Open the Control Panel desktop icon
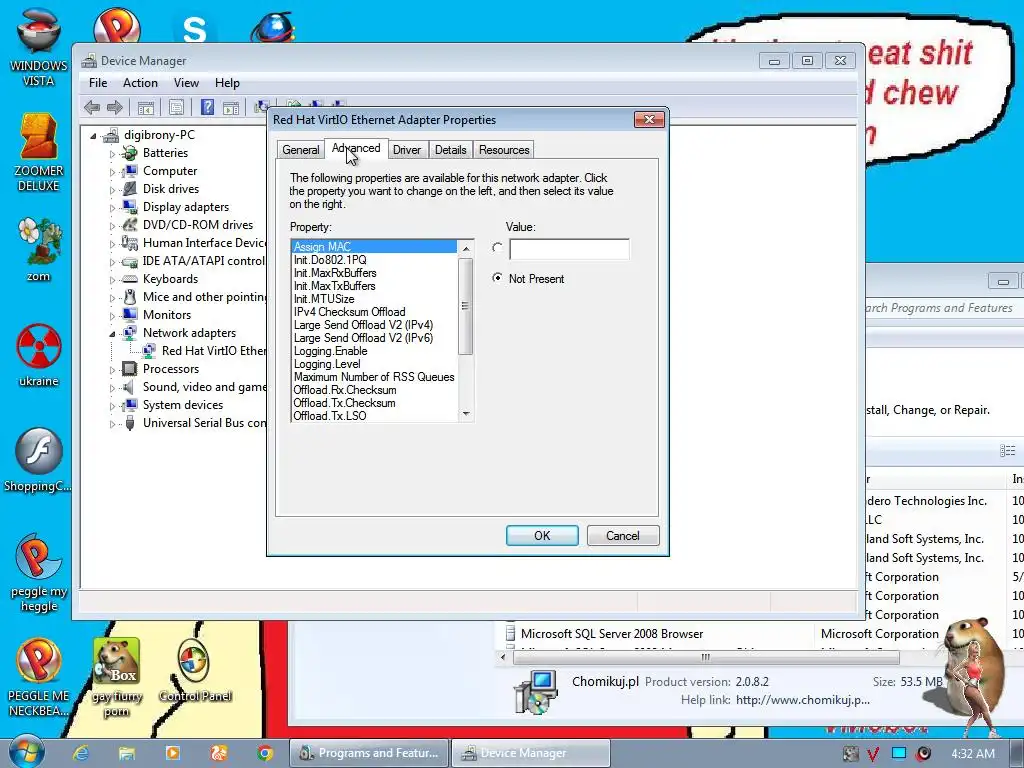Image resolution: width=1024 pixels, height=768 pixels. click(195, 670)
